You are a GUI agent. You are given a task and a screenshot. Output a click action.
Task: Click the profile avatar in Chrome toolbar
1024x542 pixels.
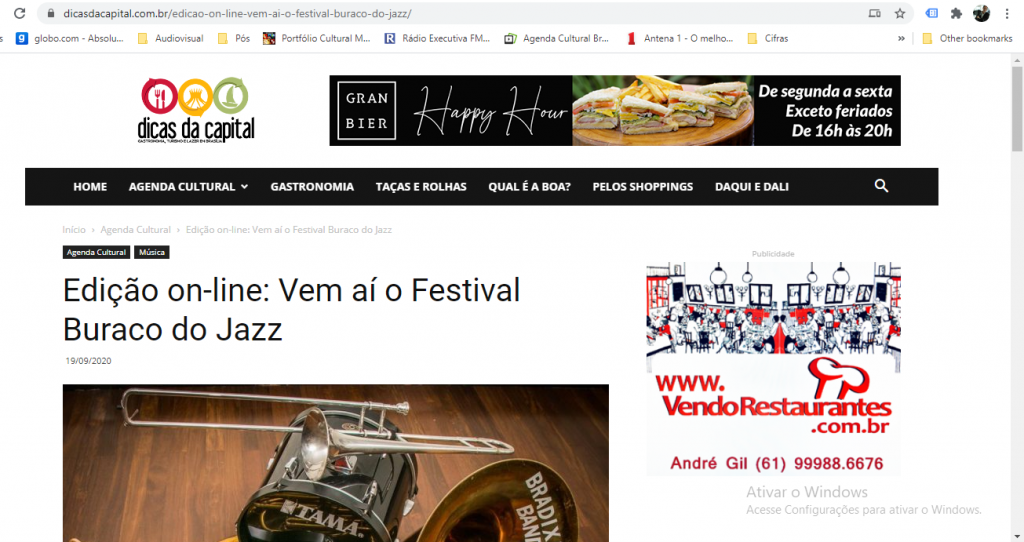pos(981,13)
